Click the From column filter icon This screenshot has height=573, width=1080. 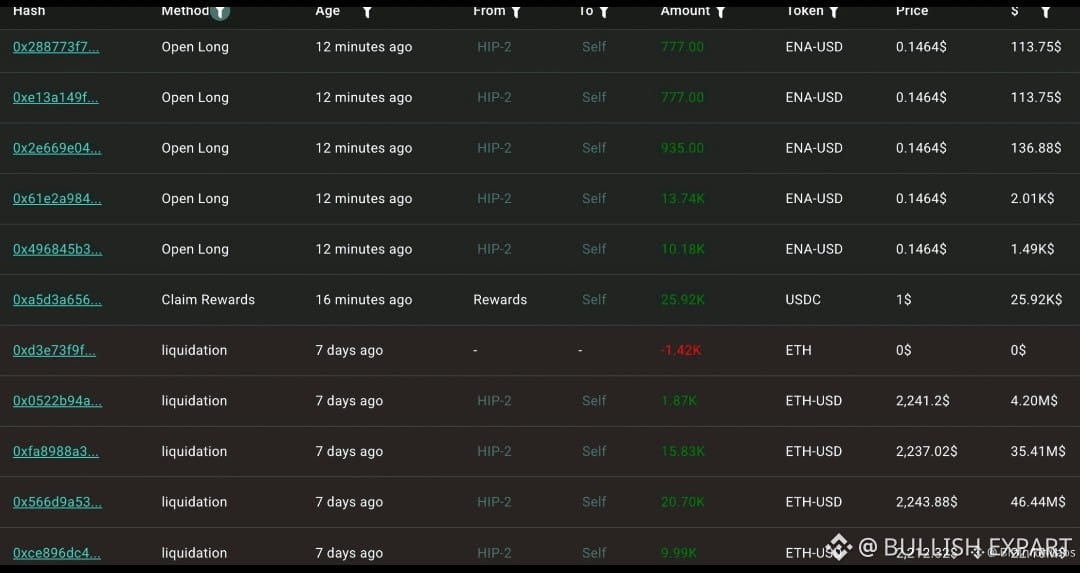pyautogui.click(x=516, y=12)
